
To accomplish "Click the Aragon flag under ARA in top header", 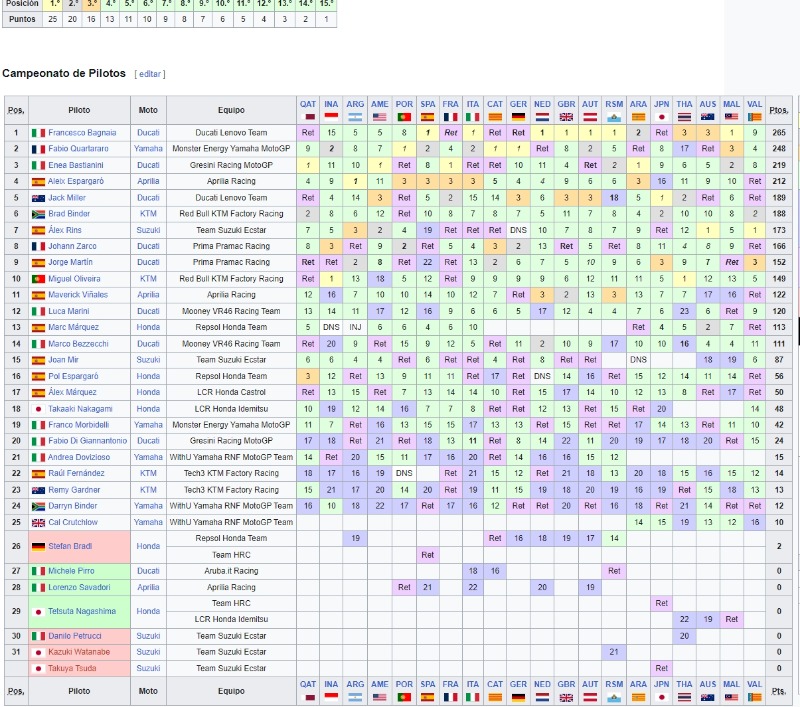I will click(x=638, y=117).
